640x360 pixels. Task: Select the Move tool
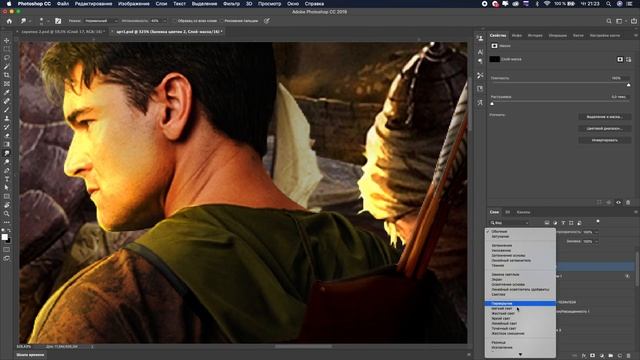(7, 40)
